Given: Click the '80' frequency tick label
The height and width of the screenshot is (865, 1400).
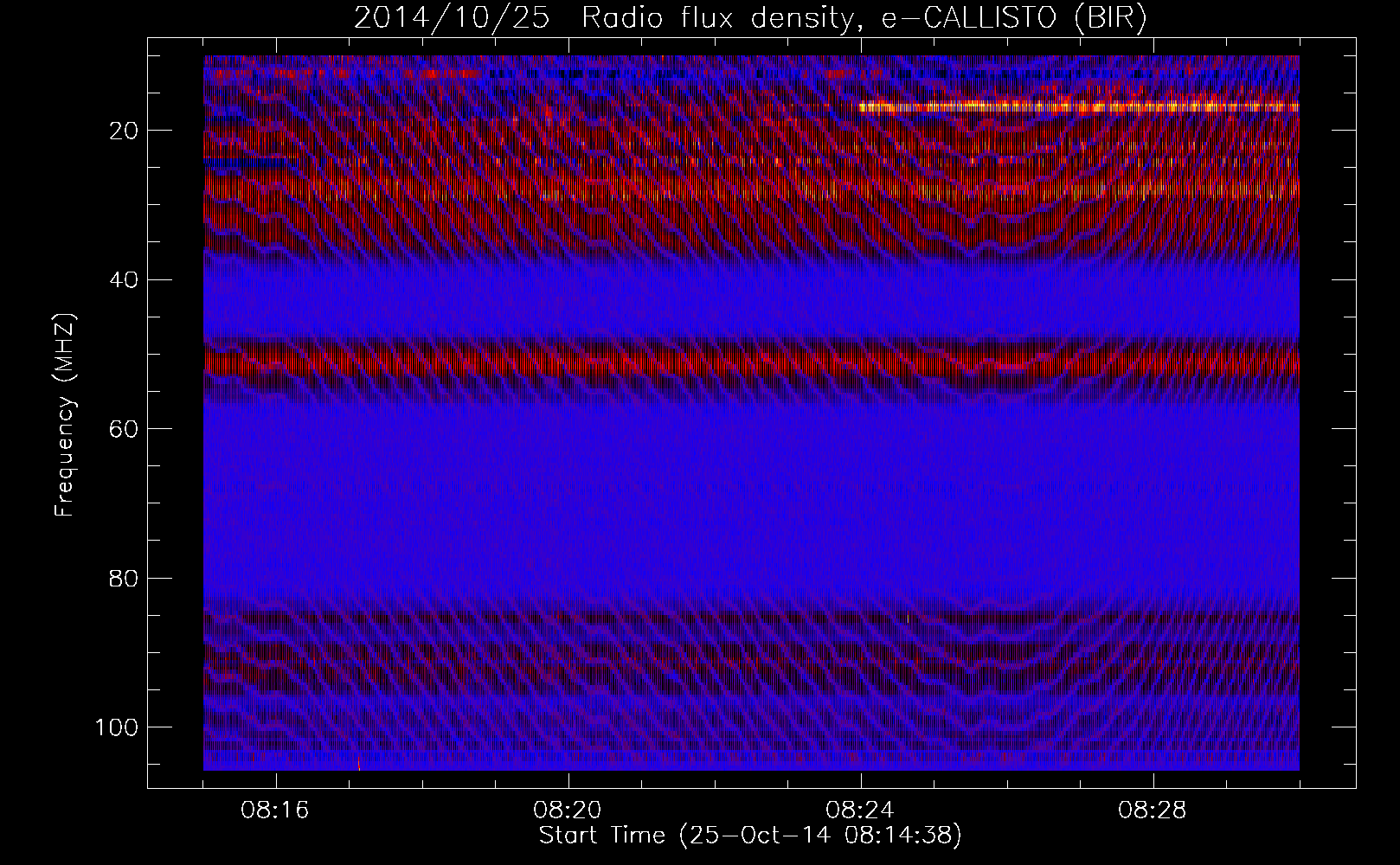Looking at the screenshot, I should [x=122, y=578].
